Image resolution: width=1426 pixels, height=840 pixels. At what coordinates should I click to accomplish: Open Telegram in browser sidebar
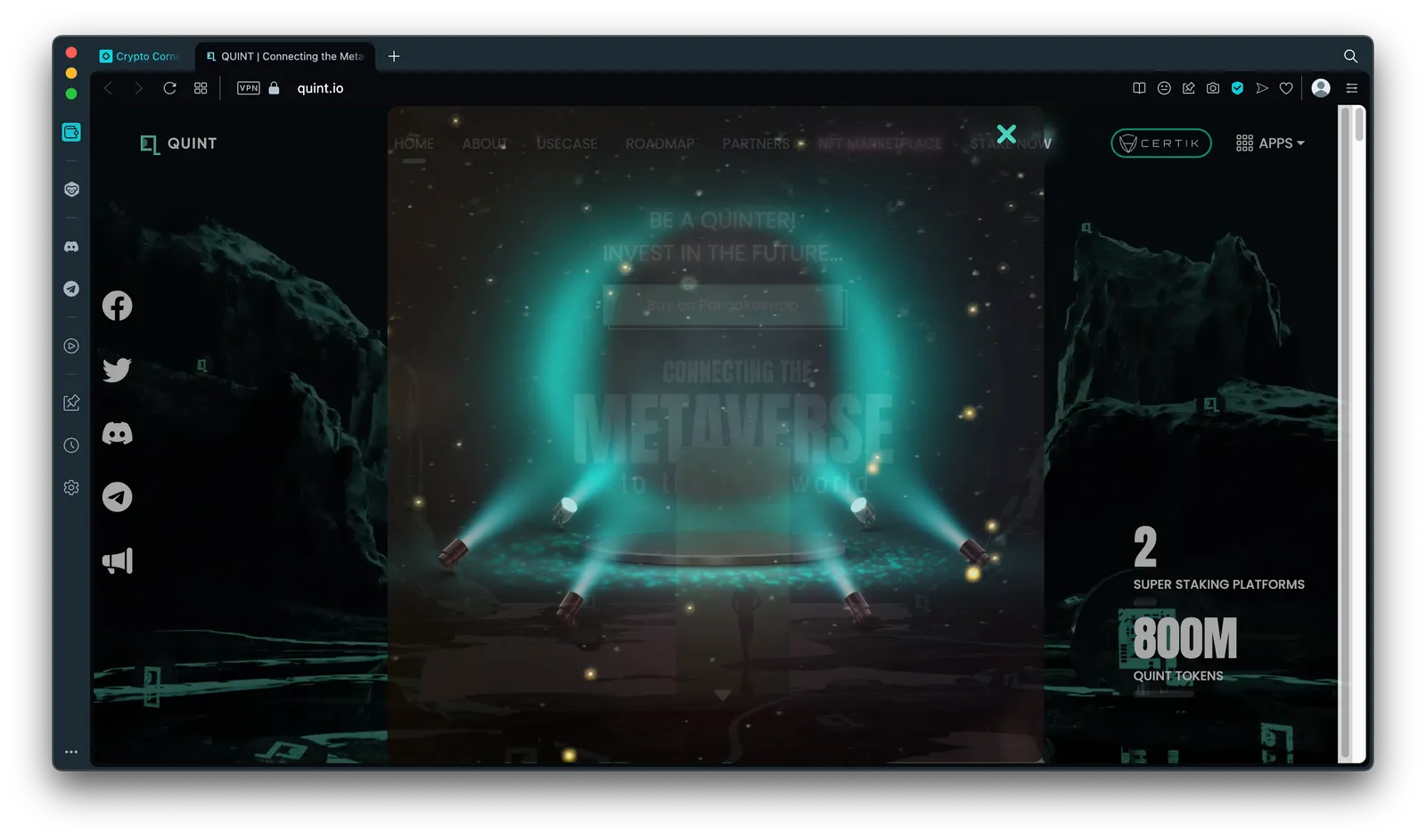[71, 289]
